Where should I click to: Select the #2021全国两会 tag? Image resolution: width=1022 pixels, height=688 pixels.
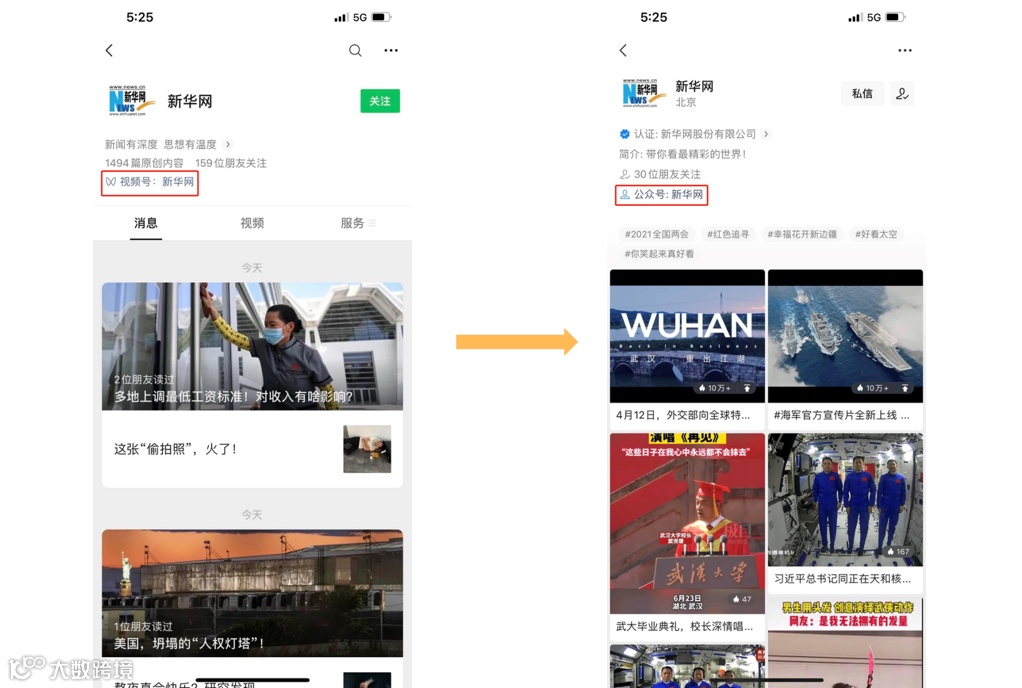656,234
